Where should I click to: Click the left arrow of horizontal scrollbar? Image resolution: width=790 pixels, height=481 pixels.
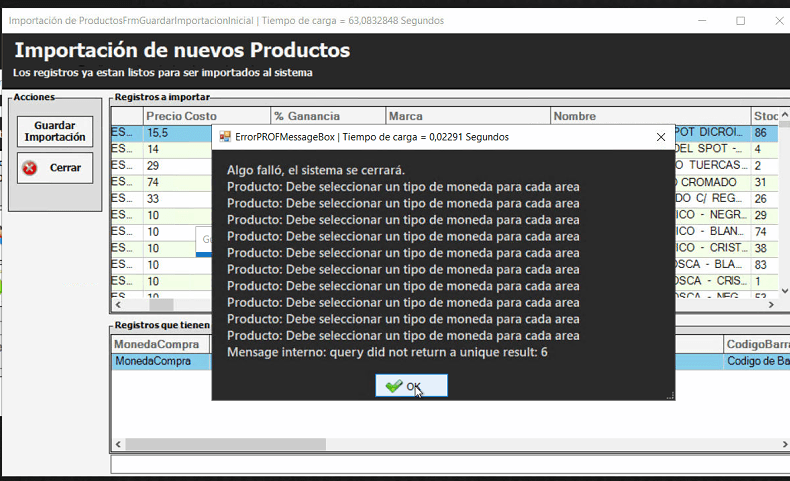pos(118,305)
